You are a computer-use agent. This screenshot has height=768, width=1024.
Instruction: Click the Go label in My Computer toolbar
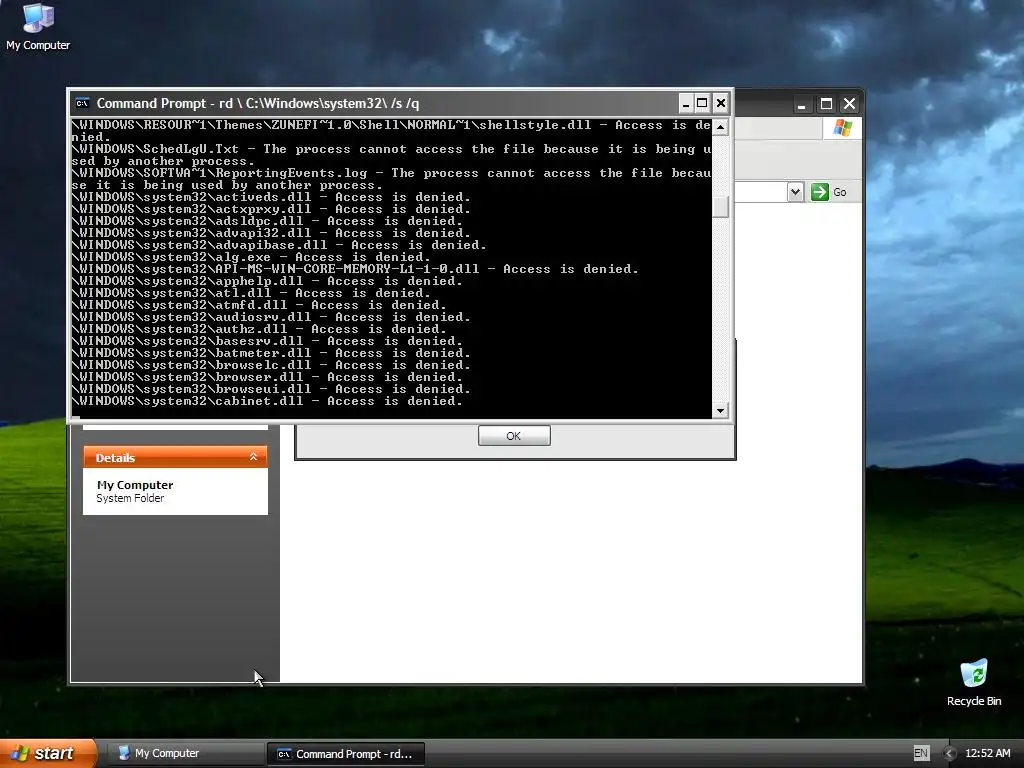pyautogui.click(x=840, y=192)
